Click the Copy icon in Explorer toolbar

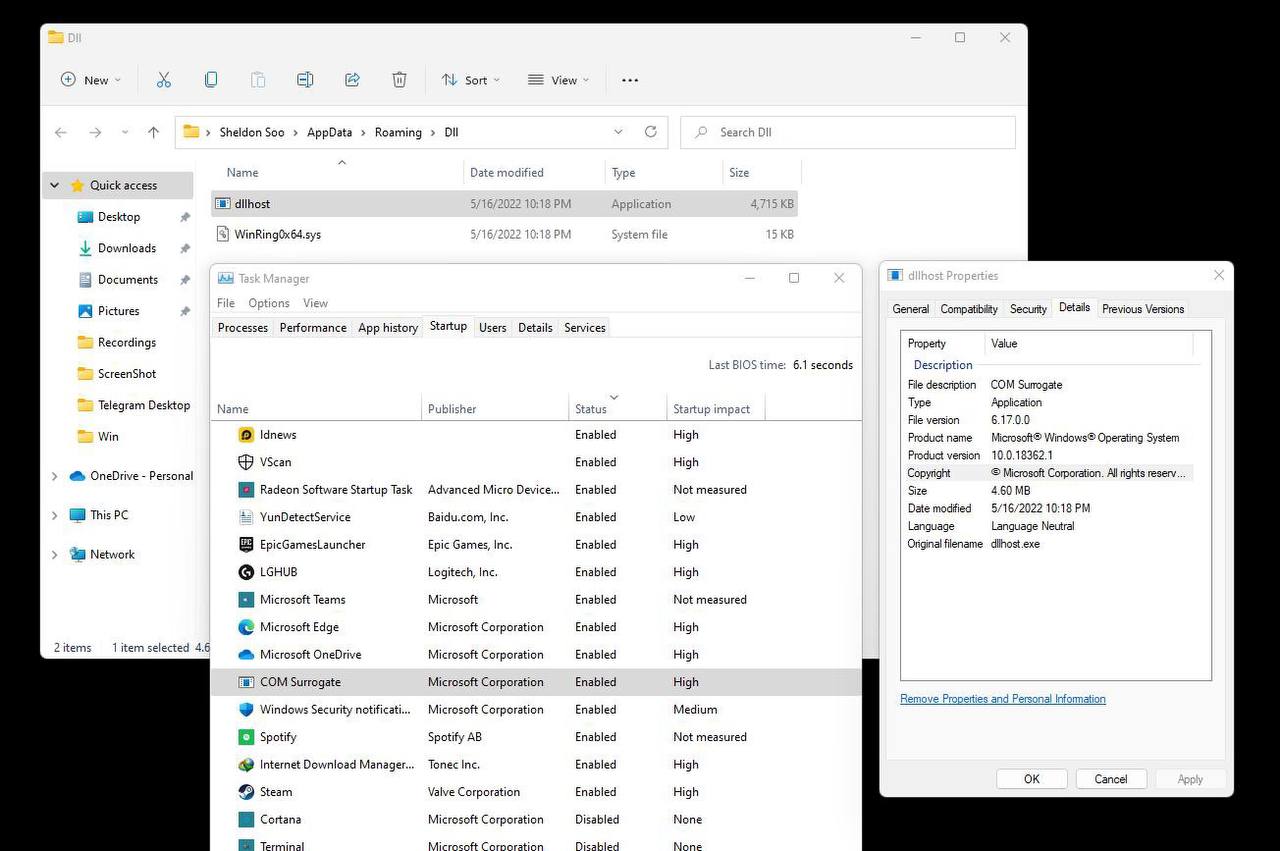[211, 80]
